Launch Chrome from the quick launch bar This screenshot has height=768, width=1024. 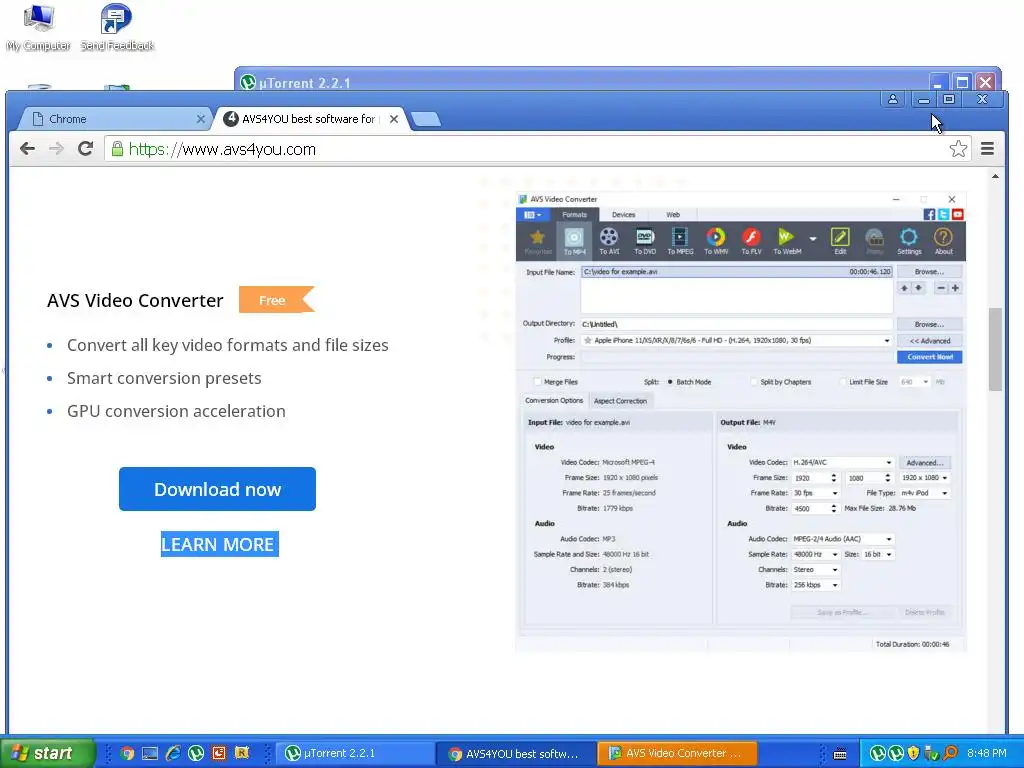tap(127, 753)
